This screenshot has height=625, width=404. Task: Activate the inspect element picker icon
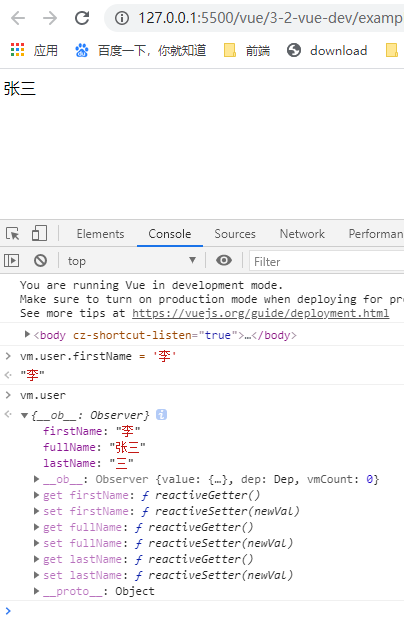coord(12,234)
